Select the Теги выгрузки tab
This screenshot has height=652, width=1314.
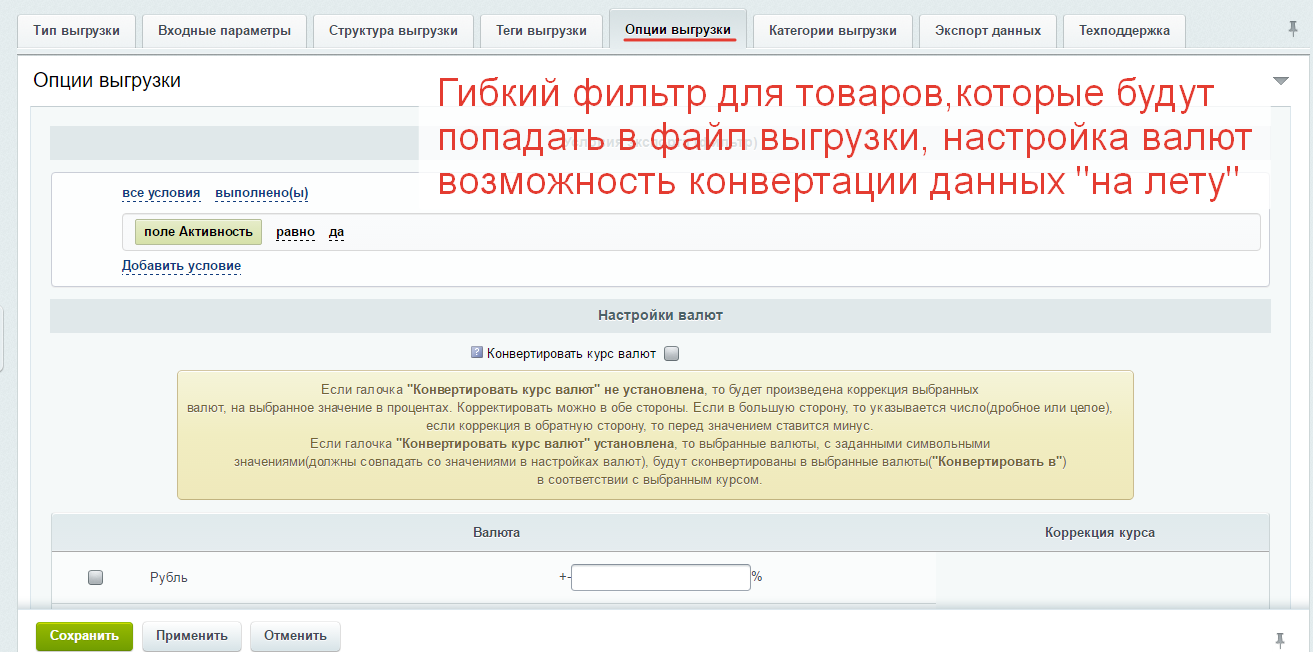pos(541,31)
